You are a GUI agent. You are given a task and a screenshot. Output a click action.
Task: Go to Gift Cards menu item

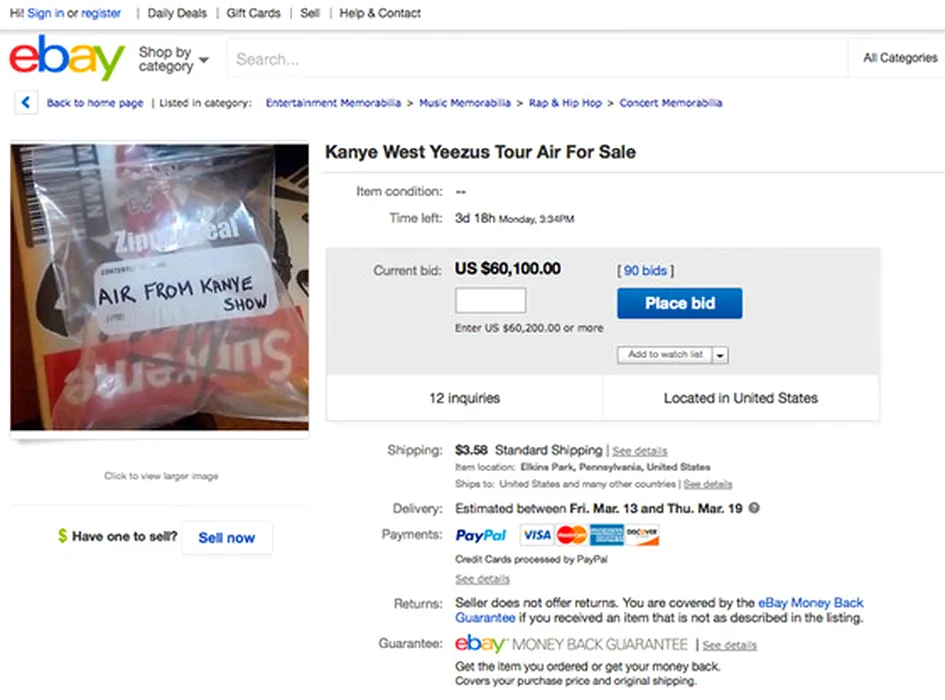[x=253, y=13]
